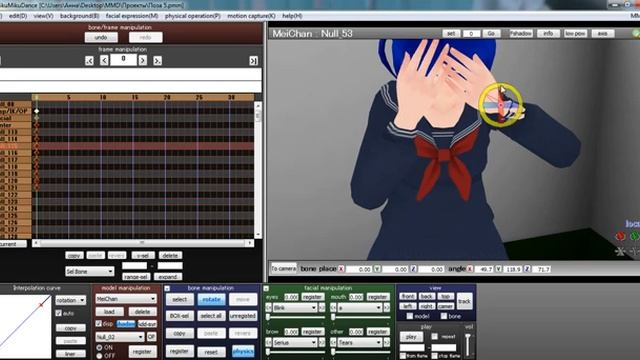The width and height of the screenshot is (640, 360).
Task: Click green Y icon next to angle
Action: click(x=498, y=269)
